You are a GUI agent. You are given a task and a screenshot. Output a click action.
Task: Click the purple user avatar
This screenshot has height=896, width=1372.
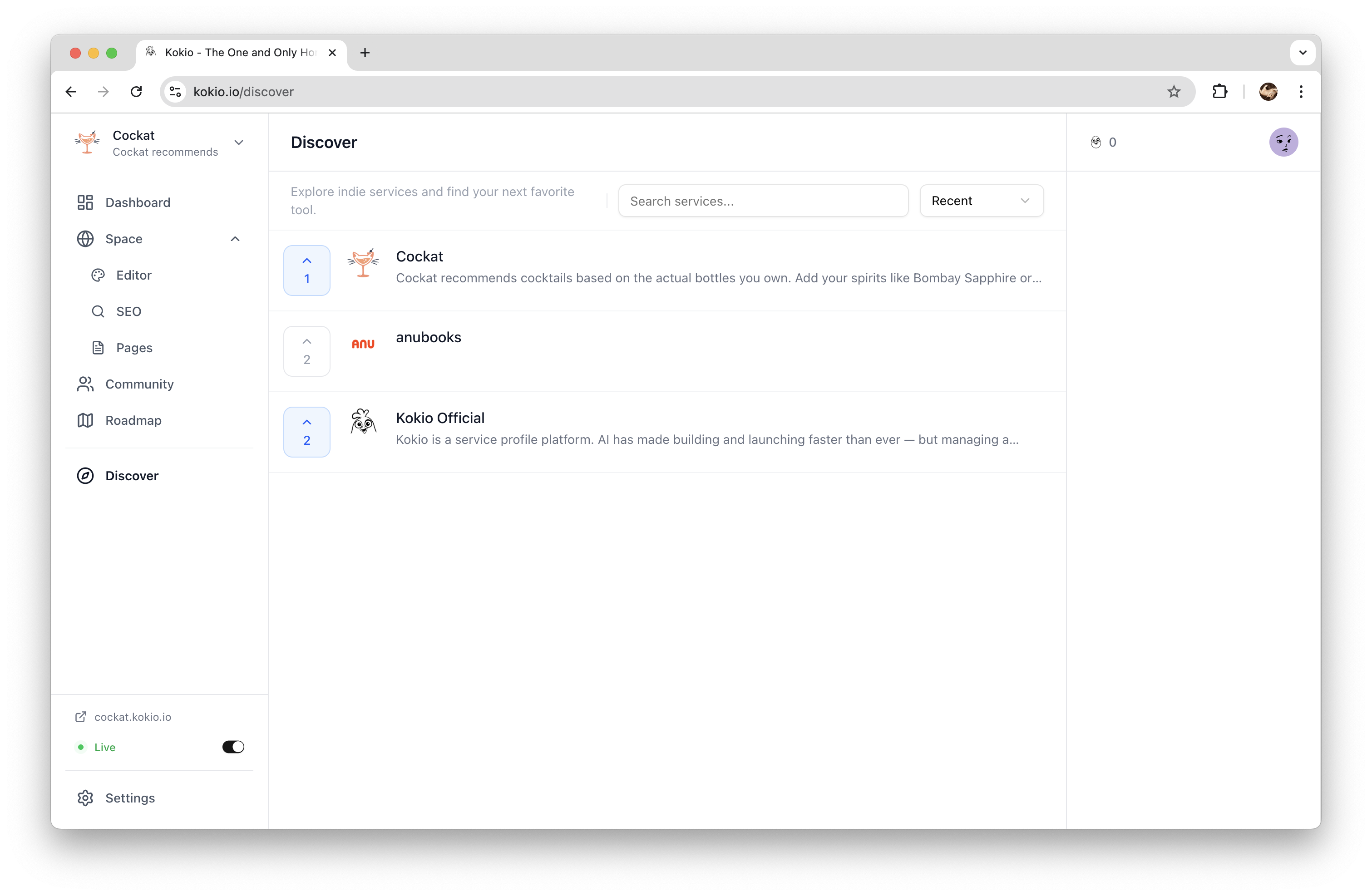click(x=1283, y=142)
